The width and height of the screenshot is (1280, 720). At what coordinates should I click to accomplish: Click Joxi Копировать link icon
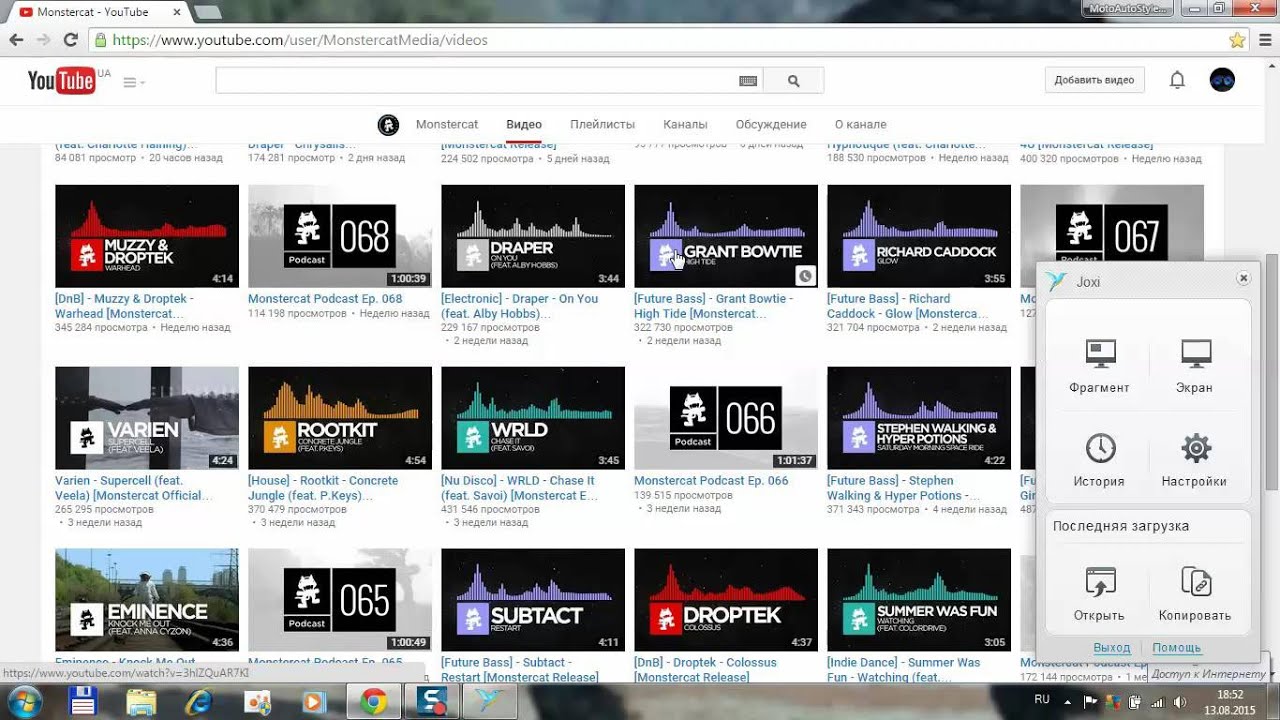pos(1196,582)
